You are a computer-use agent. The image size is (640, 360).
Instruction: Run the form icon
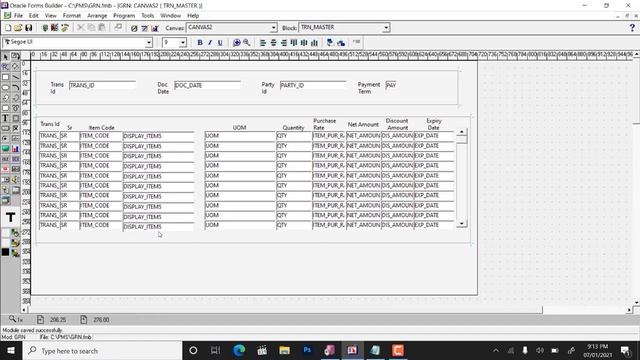[x=45, y=28]
